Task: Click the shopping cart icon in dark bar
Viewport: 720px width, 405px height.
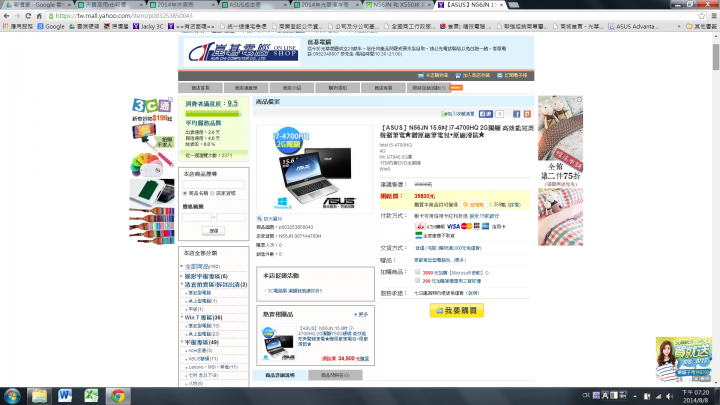Action: coord(421,75)
